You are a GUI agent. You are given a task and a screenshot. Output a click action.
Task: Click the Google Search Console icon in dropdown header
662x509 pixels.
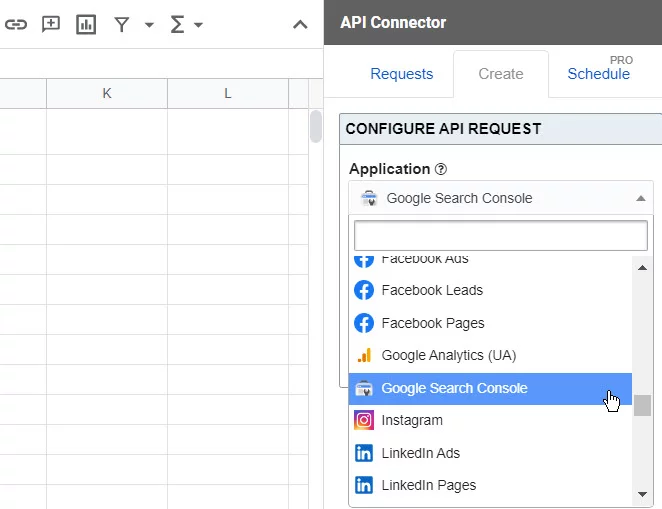pyautogui.click(x=369, y=198)
